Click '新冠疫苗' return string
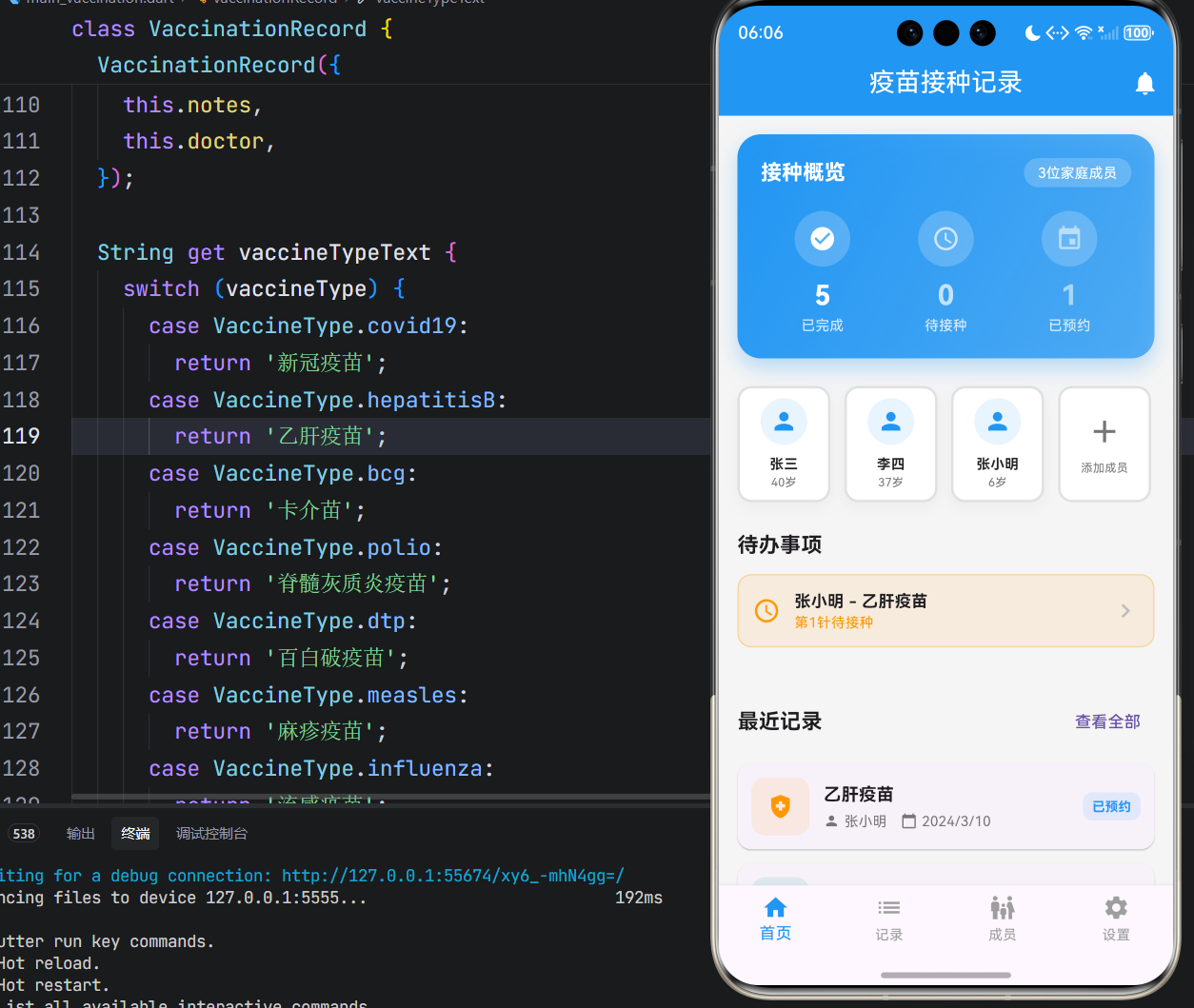The width and height of the screenshot is (1194, 1008). tap(327, 363)
